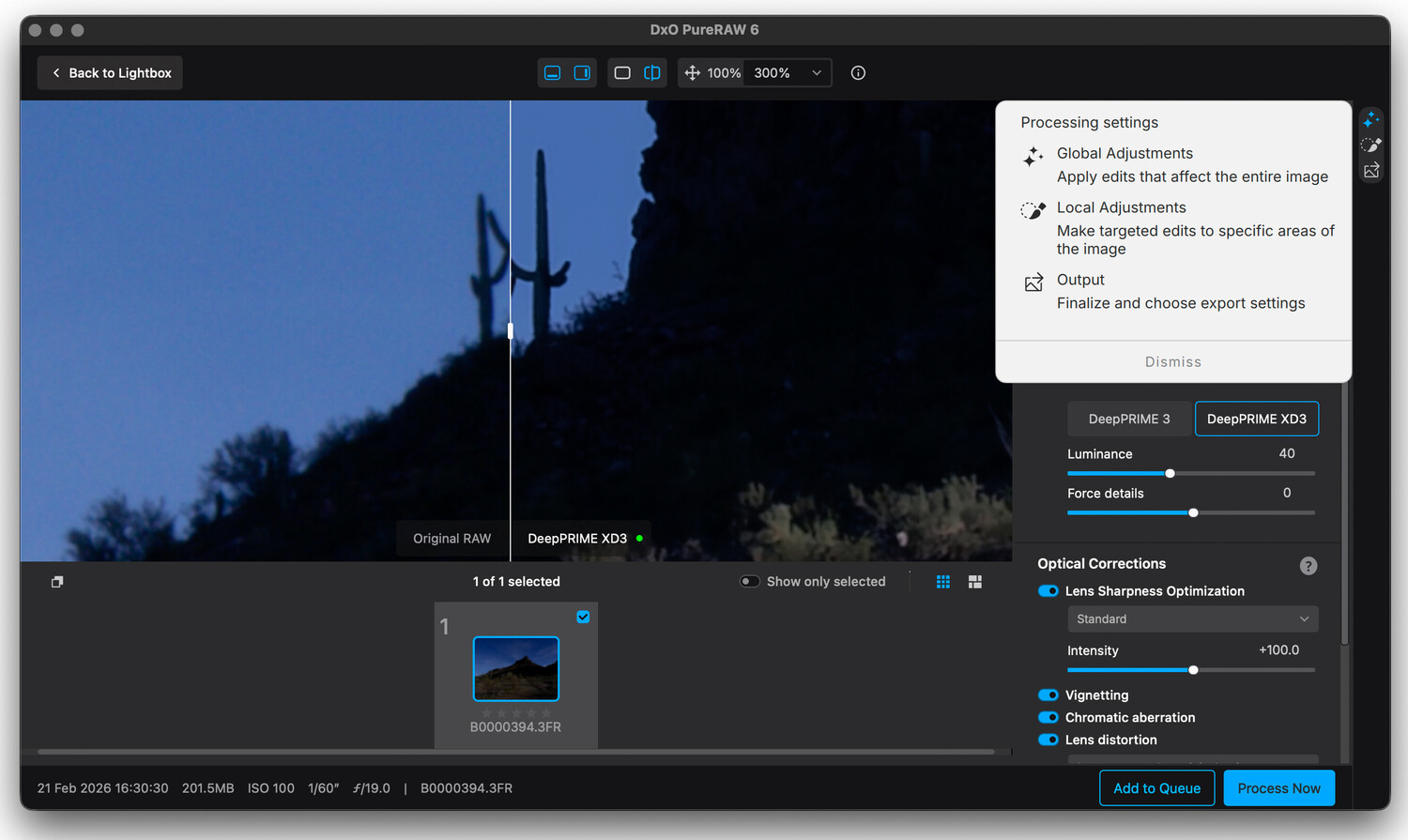Open the image info icon in toolbar
The width and height of the screenshot is (1408, 840).
click(x=858, y=73)
